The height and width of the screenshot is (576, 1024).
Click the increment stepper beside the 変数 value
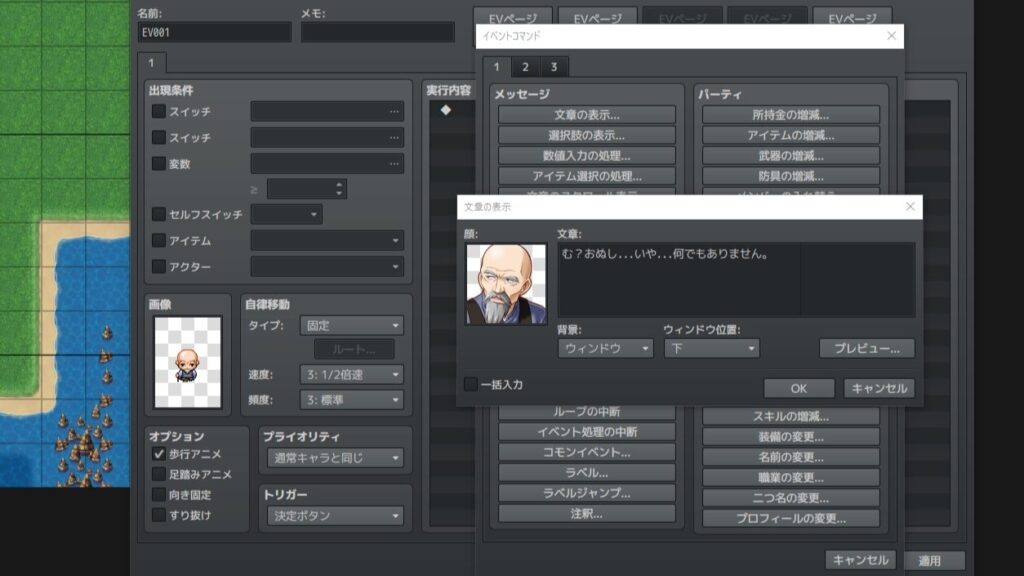[x=337, y=183]
